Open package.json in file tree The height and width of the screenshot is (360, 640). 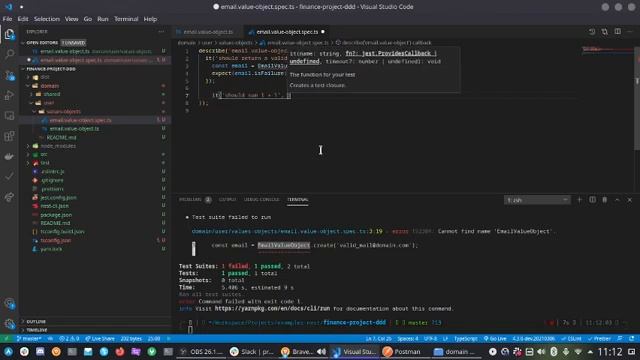point(56,215)
